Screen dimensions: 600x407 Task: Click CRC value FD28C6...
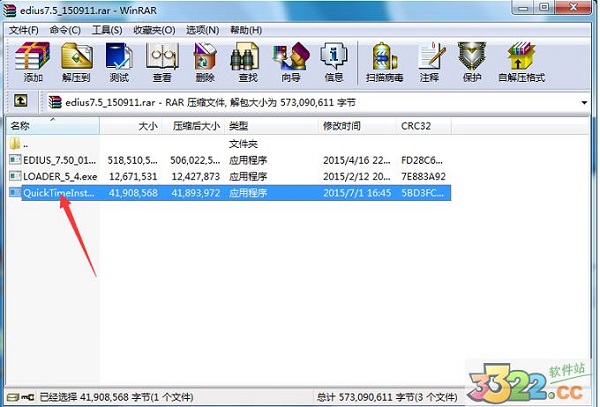[x=422, y=160]
